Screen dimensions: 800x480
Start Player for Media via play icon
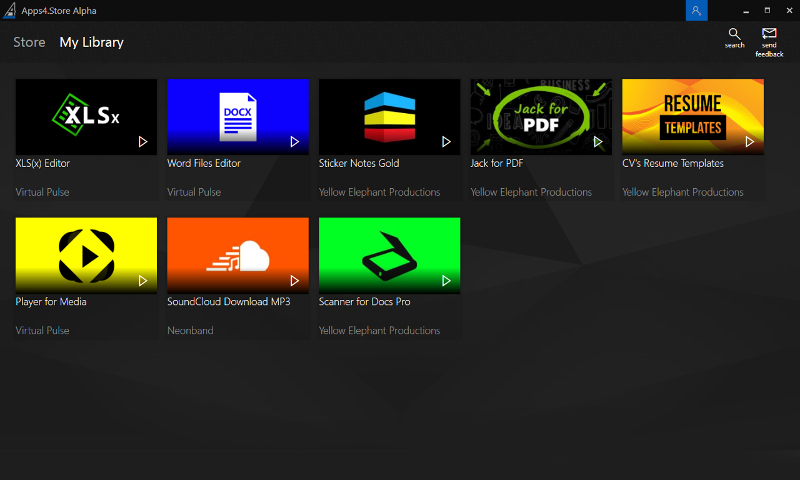(143, 281)
